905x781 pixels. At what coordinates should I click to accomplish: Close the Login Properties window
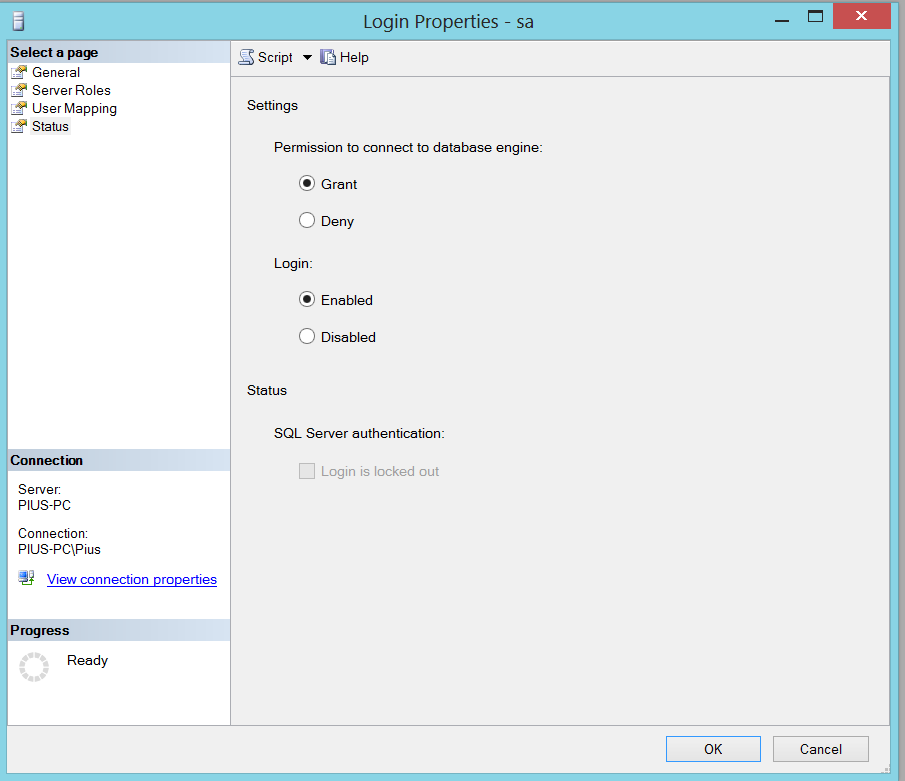point(861,16)
